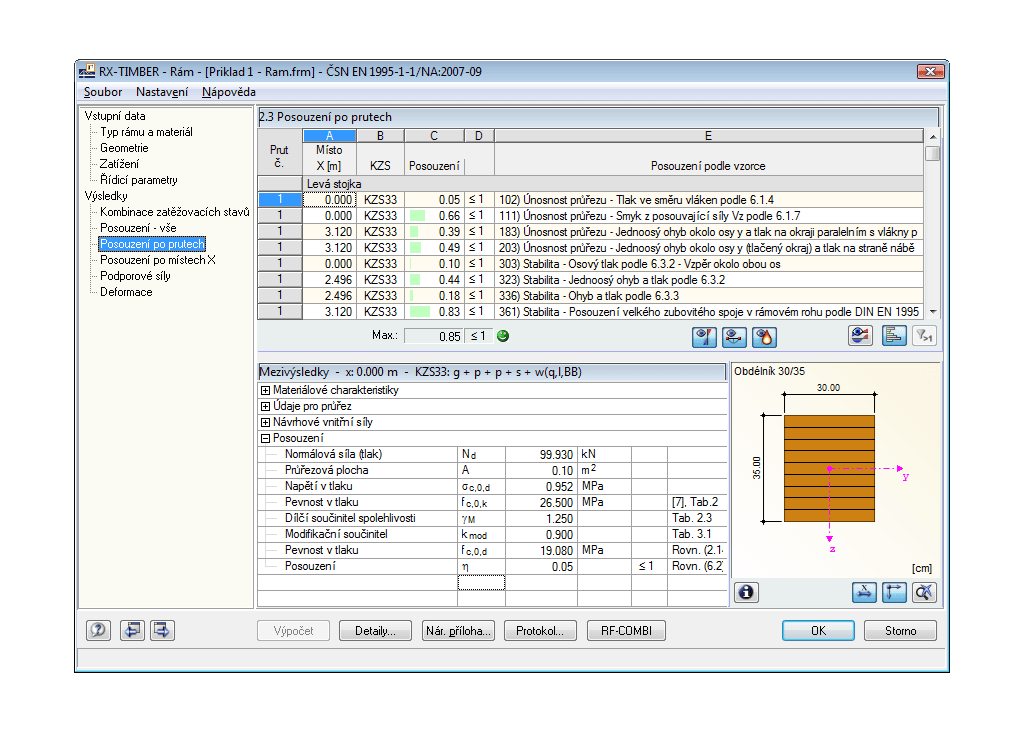Click the Pevnost v tlaku value 26.500
This screenshot has width=1024, height=733.
click(541, 502)
